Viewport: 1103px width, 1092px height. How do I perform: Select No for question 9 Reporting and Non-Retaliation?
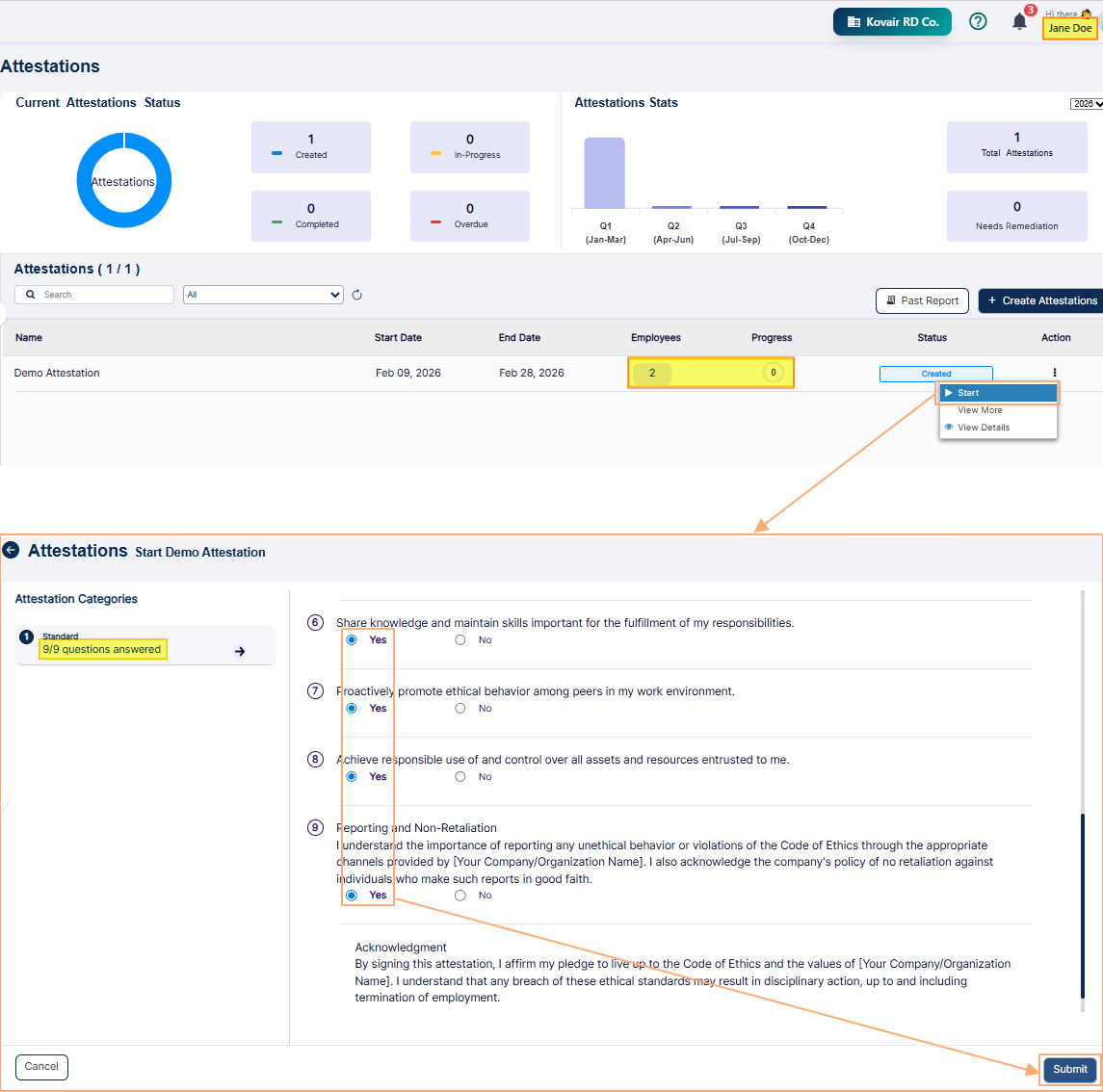(x=460, y=896)
